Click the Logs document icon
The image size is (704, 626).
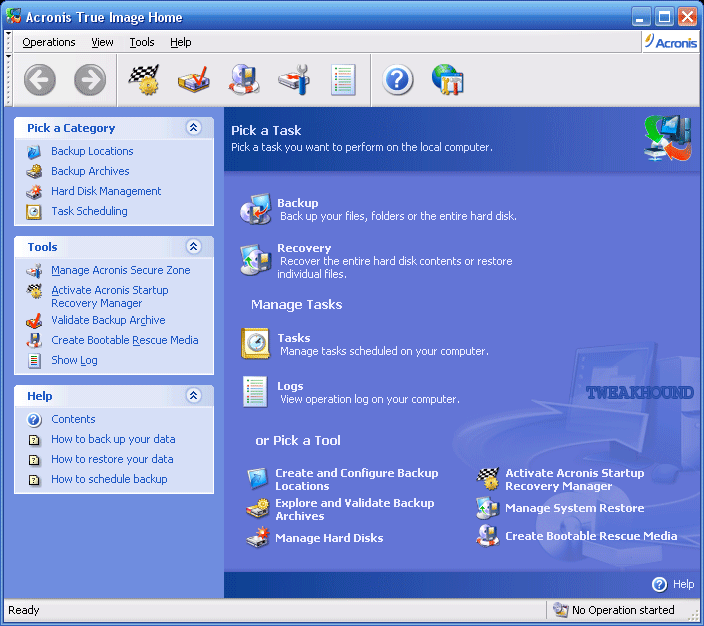(x=255, y=392)
